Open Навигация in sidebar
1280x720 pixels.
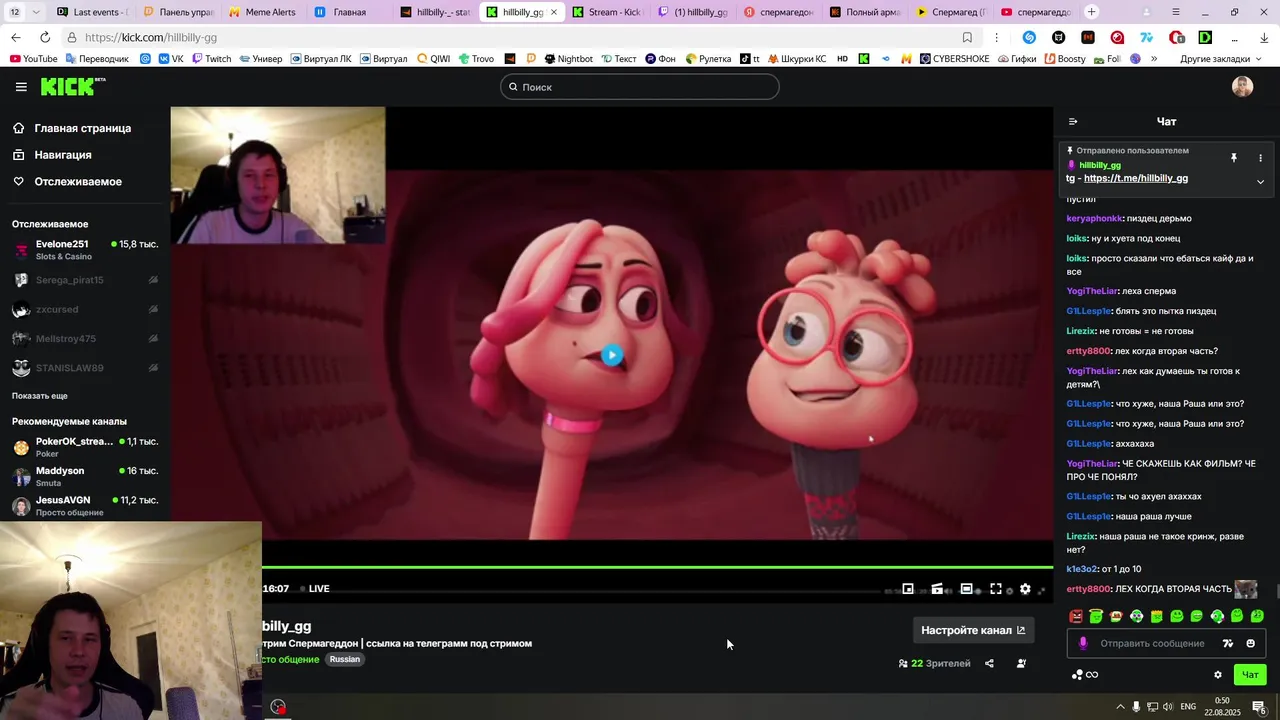pos(52,155)
